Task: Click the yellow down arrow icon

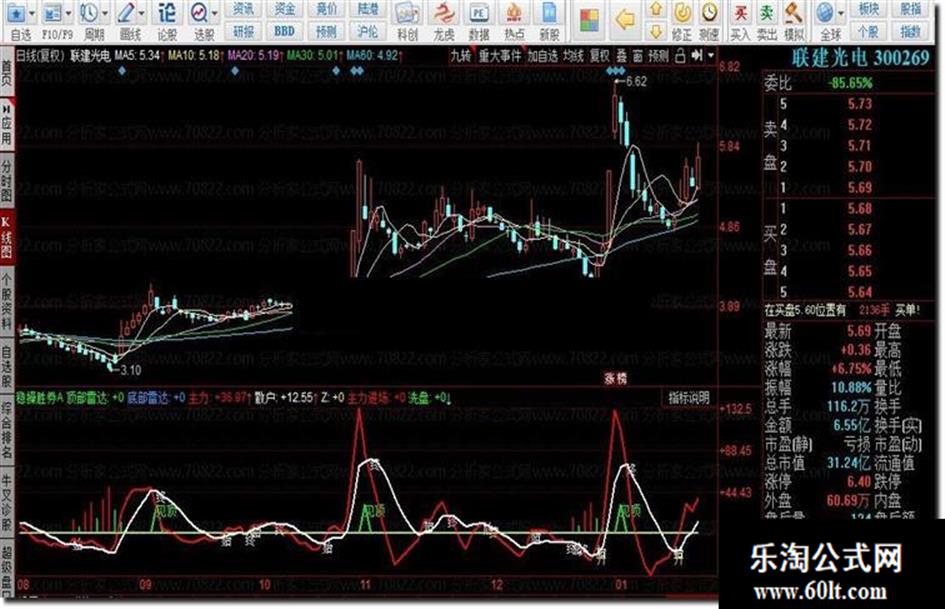Action: pyautogui.click(x=656, y=31)
